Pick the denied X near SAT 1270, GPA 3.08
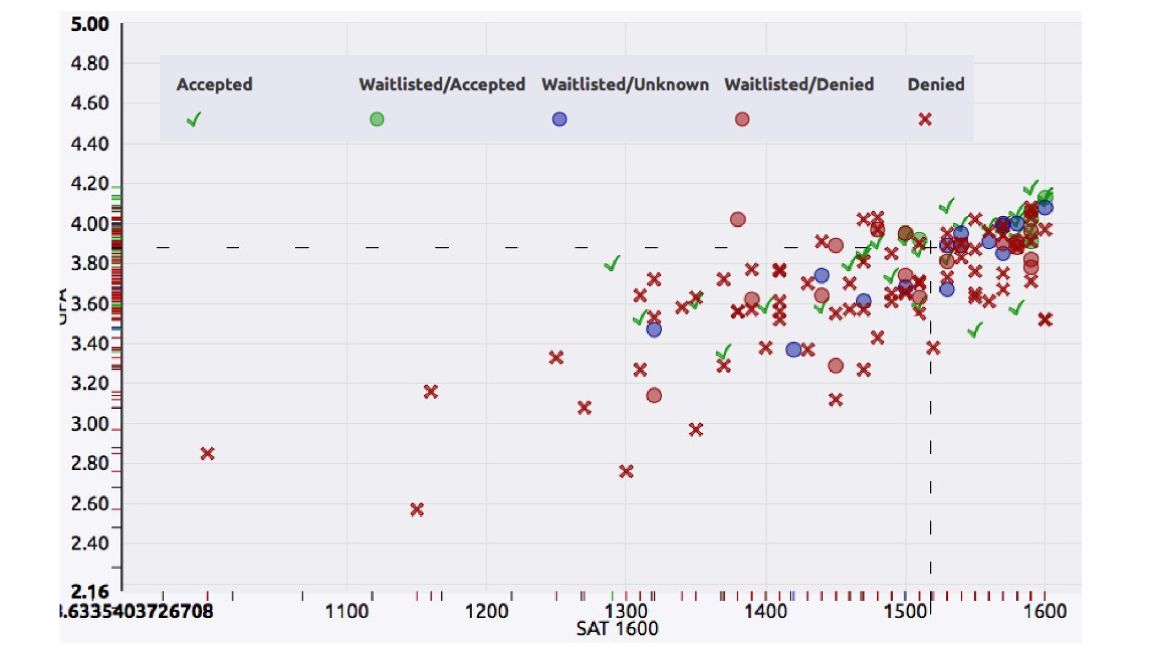Viewport: 1152px width, 648px height. tap(584, 408)
